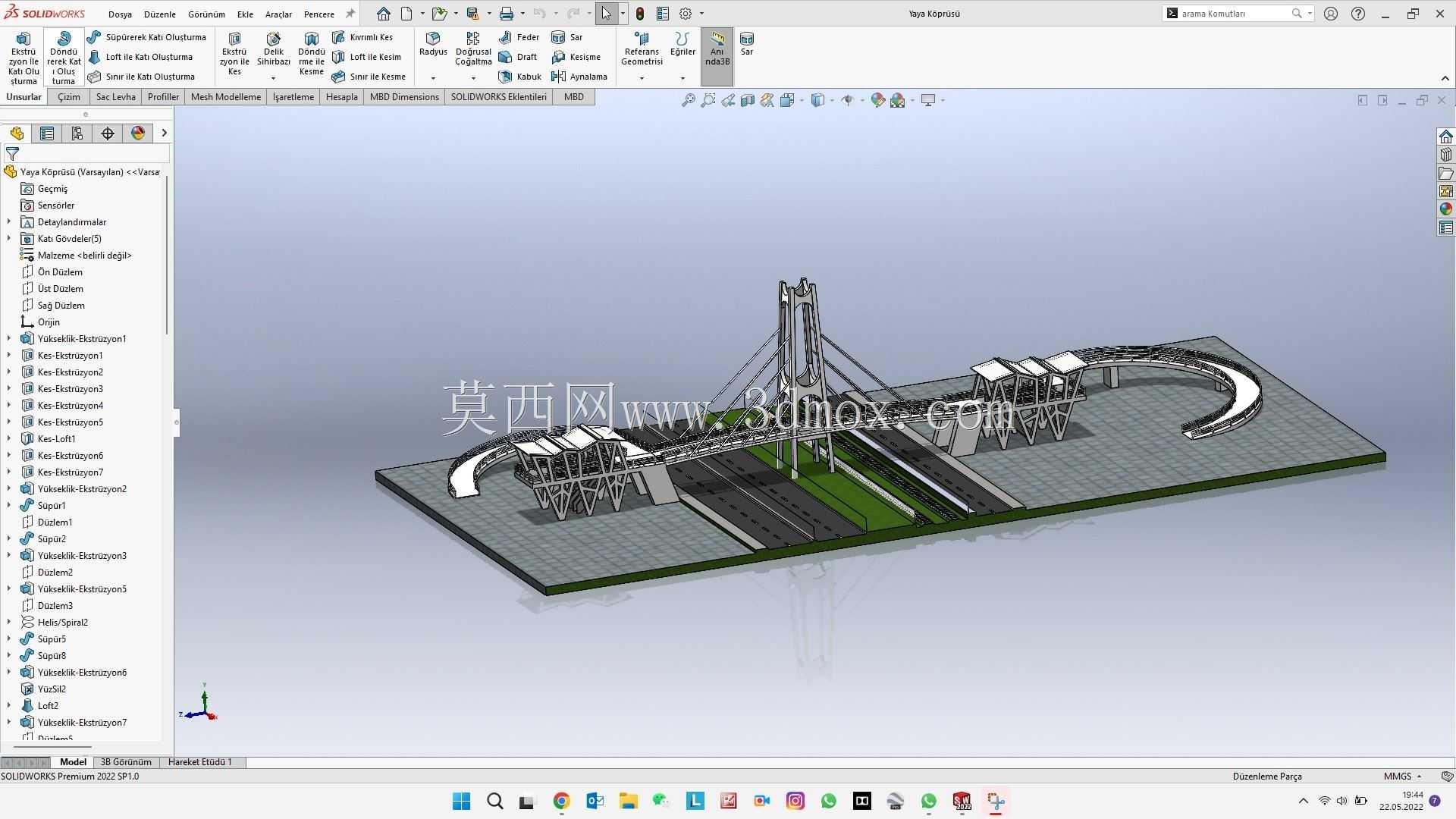This screenshot has width=1456, height=819.
Task: Expand Helis/Spiral2 feature node
Action: point(9,623)
